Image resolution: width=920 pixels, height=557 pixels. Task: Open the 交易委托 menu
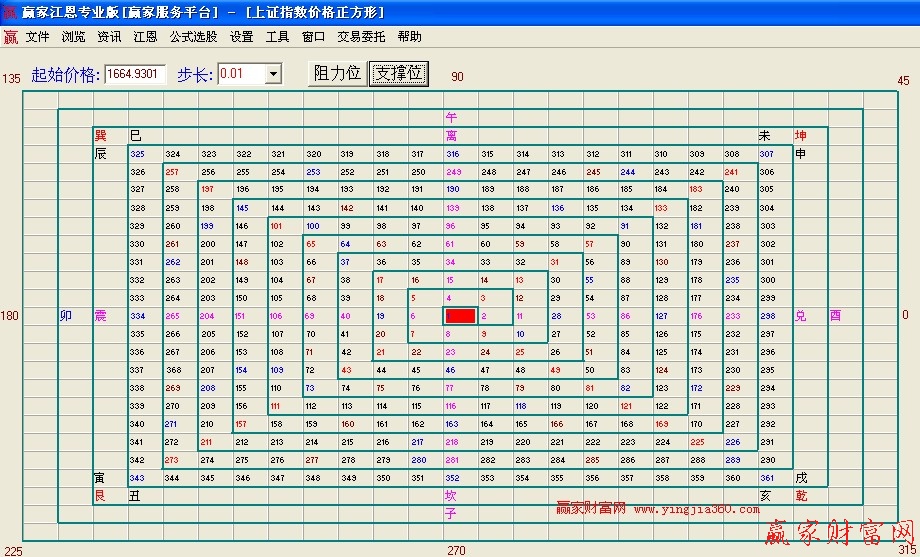[361, 37]
